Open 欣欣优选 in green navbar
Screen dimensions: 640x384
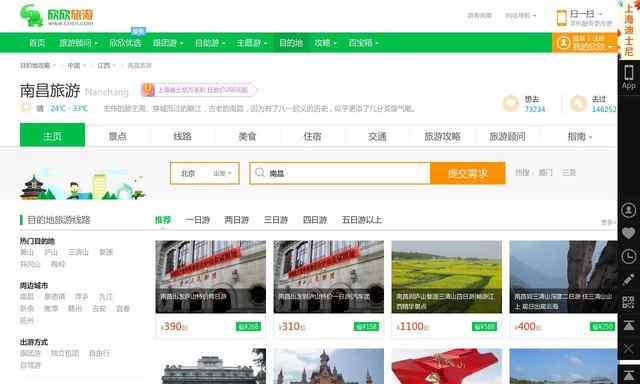[x=125, y=43]
